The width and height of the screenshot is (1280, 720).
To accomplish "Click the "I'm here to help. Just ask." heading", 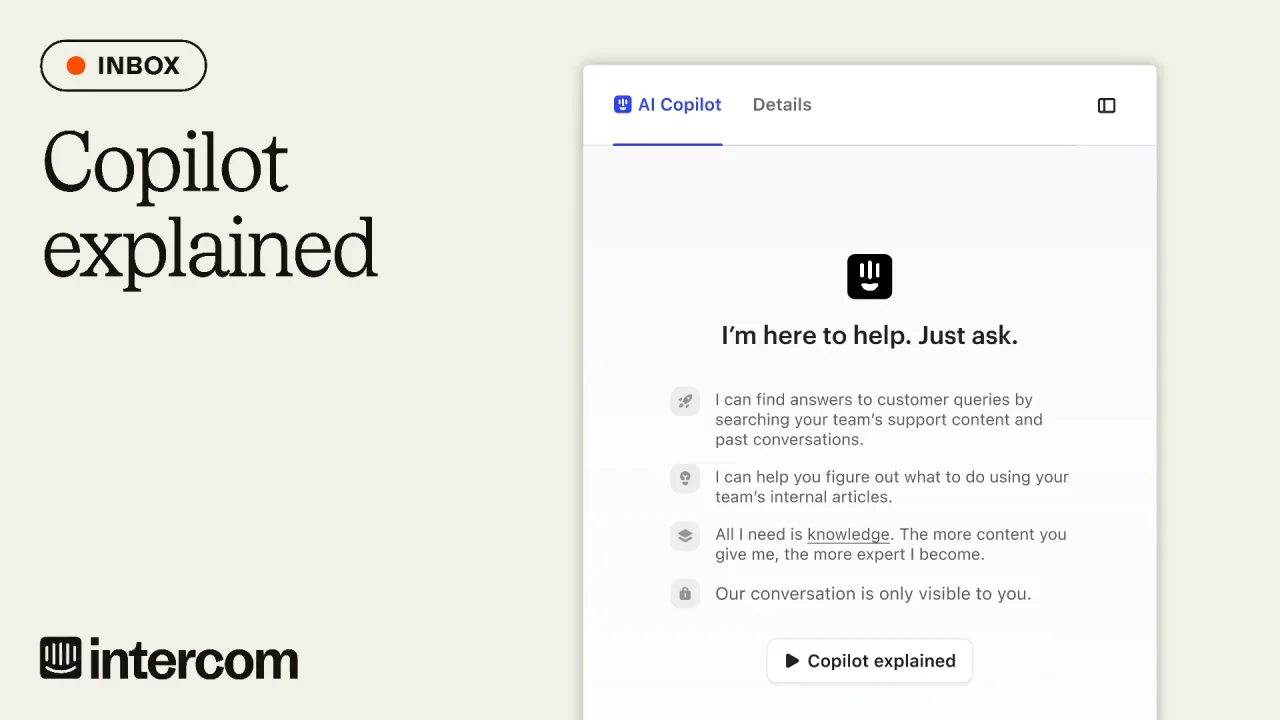I will (x=869, y=336).
